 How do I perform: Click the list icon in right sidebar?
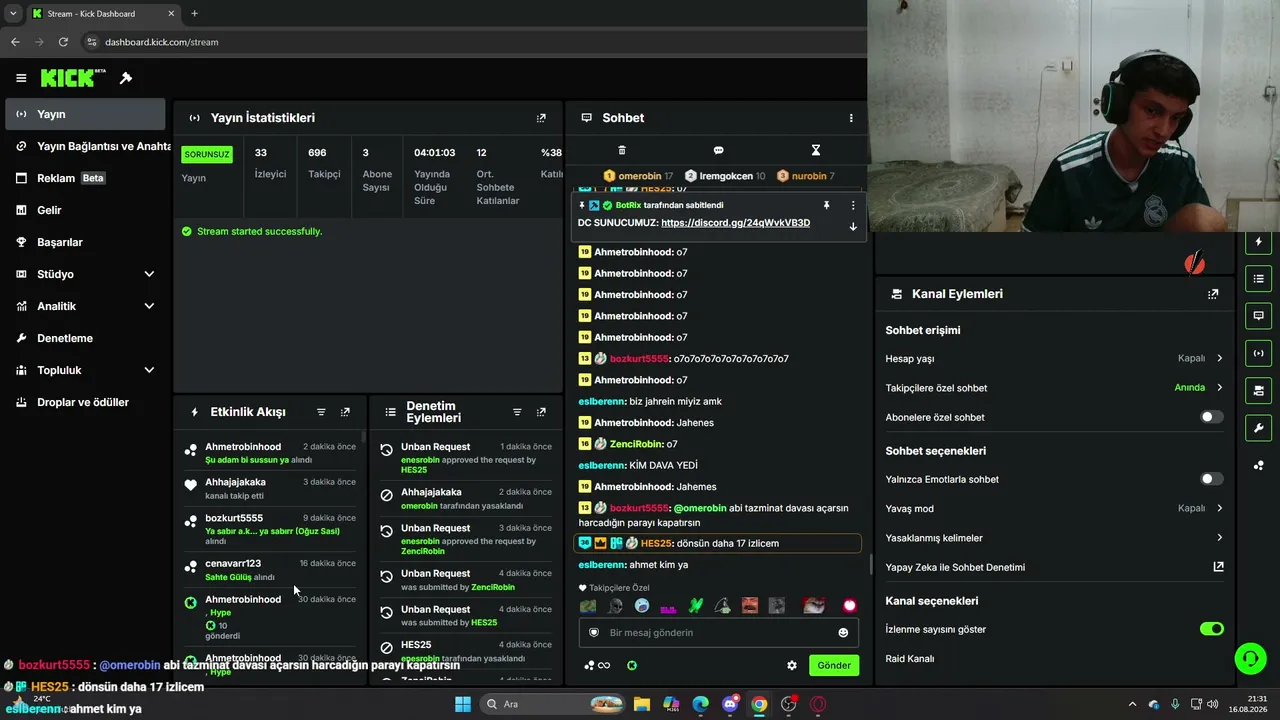(1258, 279)
